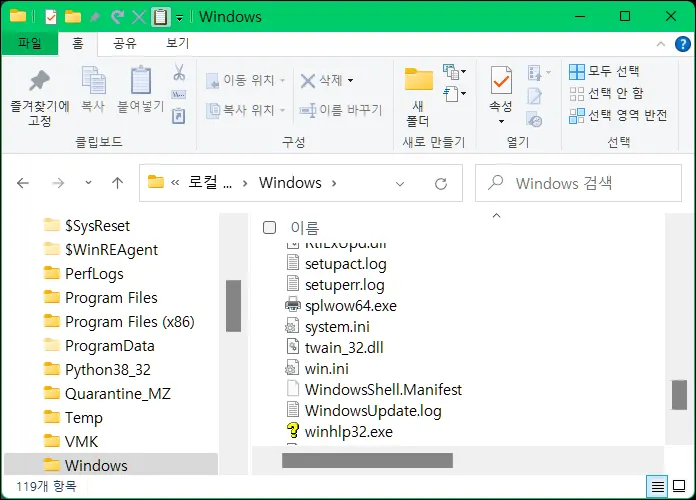
Task: Open the File (파일) tab
Action: pos(30,44)
